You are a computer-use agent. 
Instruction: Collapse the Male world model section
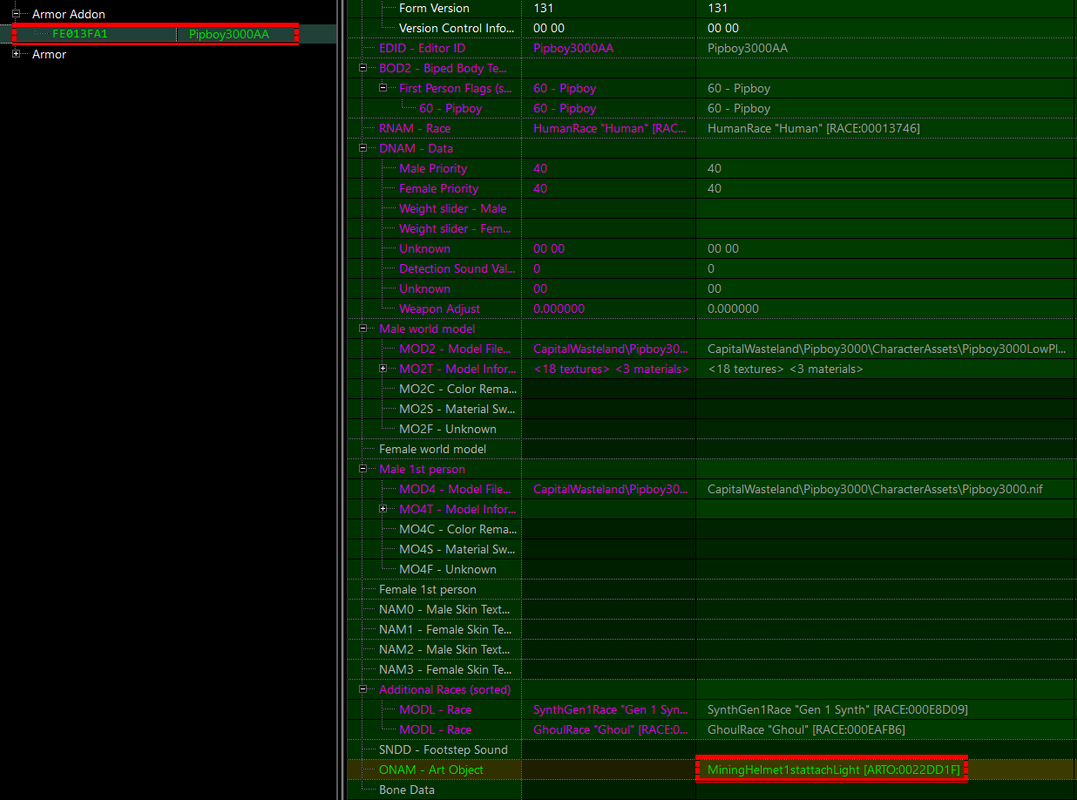(x=363, y=328)
